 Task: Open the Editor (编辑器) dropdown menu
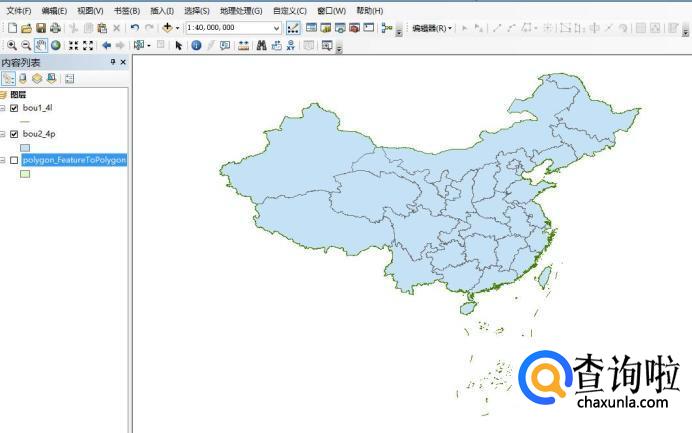432,28
